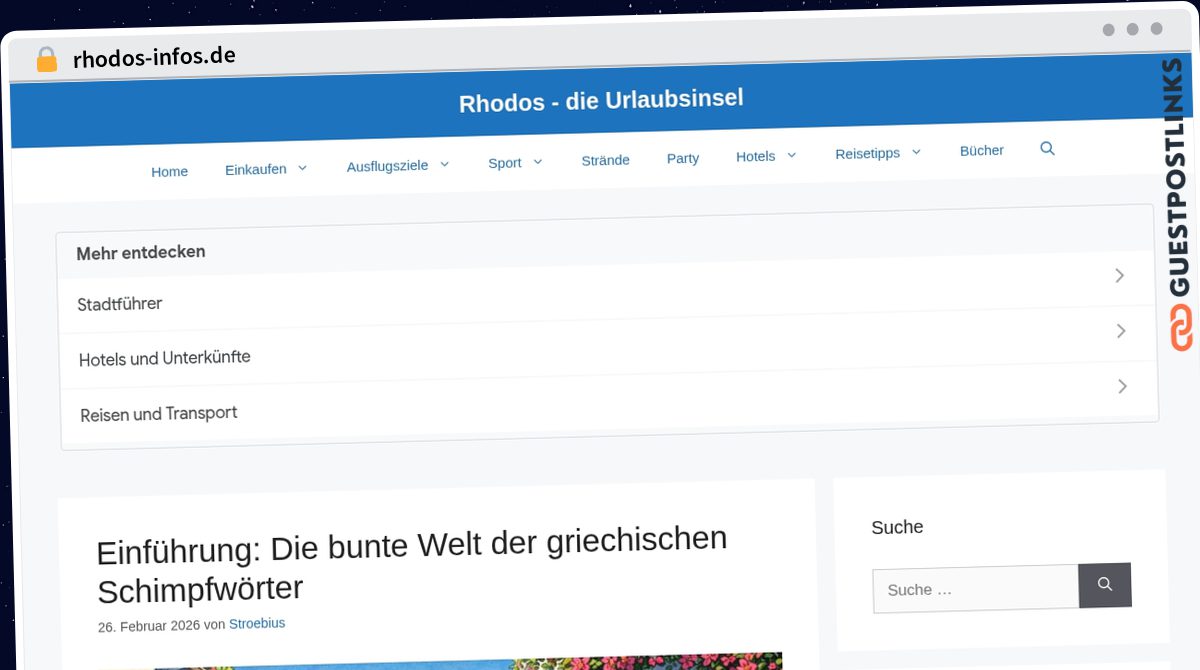This screenshot has width=1200, height=670.
Task: Expand the Ausflugsziele dropdown arrow
Action: 444,163
